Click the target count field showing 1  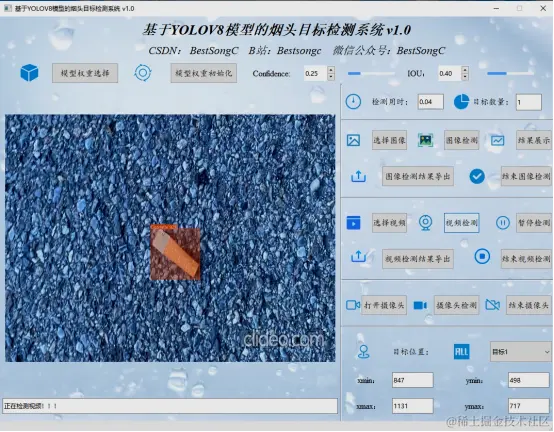pos(529,102)
